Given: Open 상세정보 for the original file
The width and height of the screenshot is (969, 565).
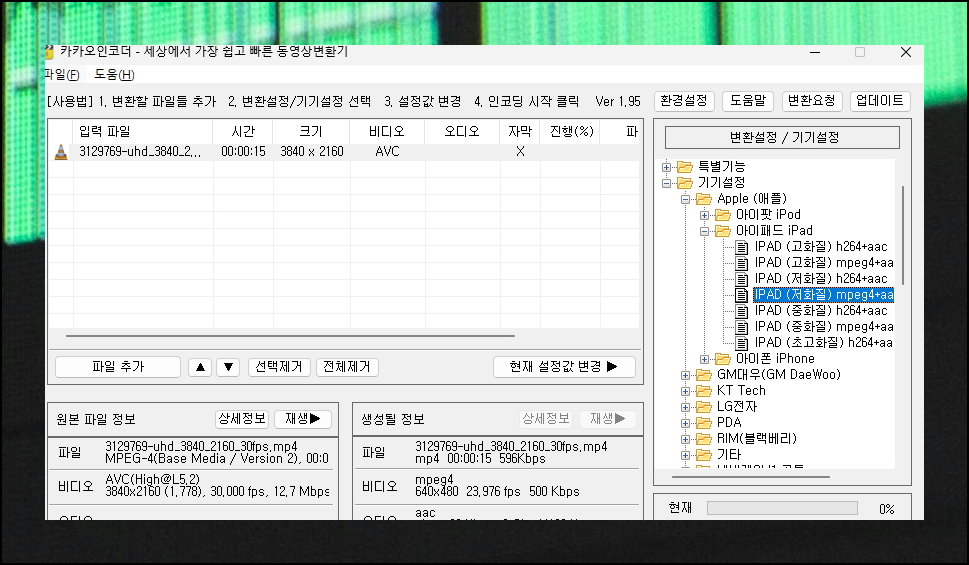Looking at the screenshot, I should click(242, 418).
